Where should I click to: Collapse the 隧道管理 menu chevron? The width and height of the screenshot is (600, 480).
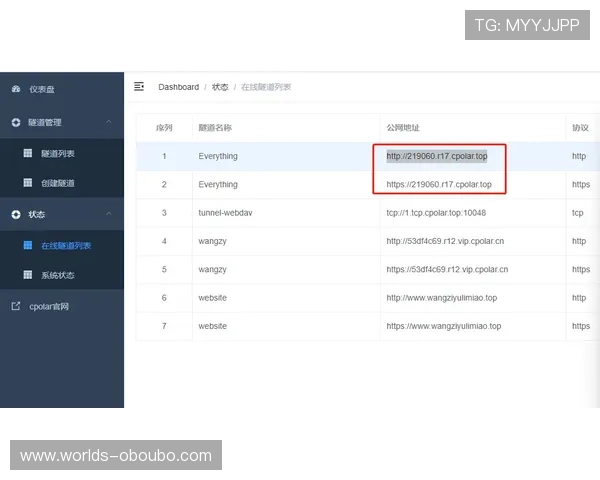[108, 122]
